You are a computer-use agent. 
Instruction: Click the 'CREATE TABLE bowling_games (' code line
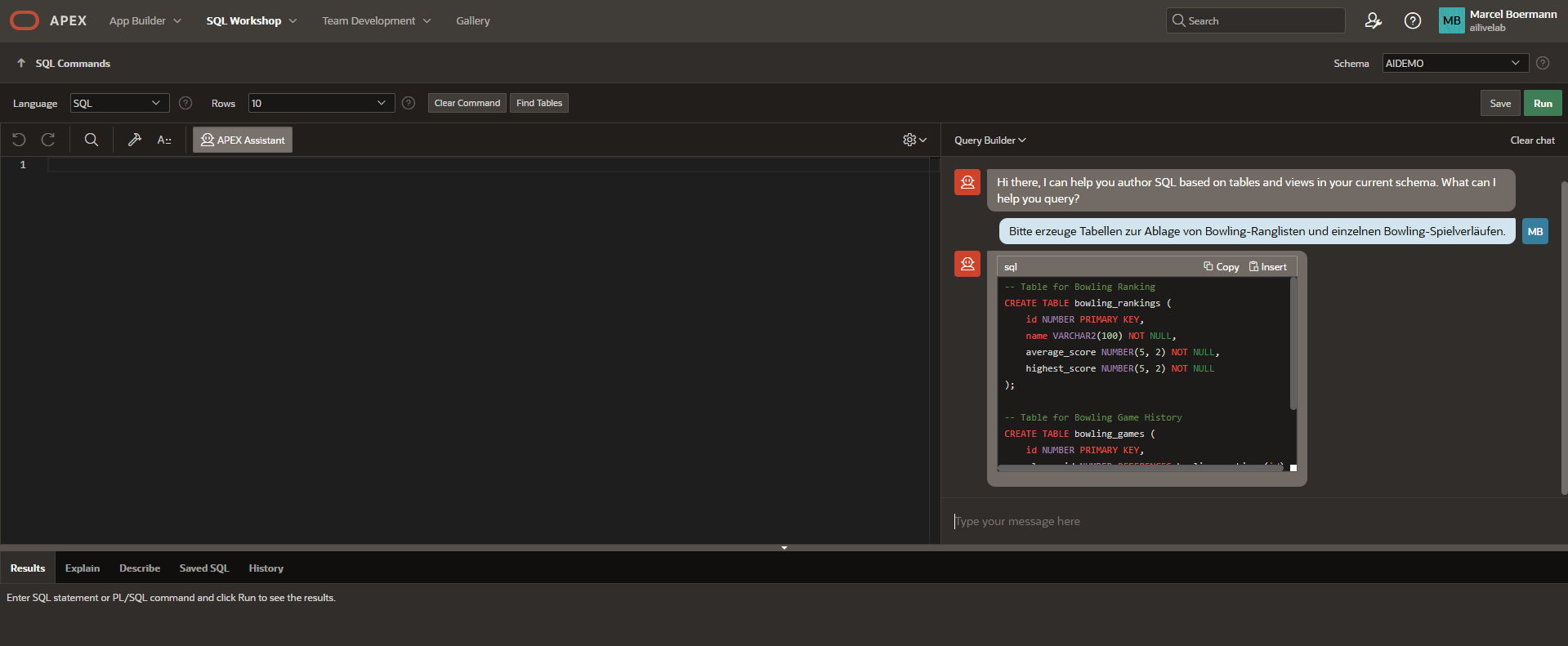1079,434
